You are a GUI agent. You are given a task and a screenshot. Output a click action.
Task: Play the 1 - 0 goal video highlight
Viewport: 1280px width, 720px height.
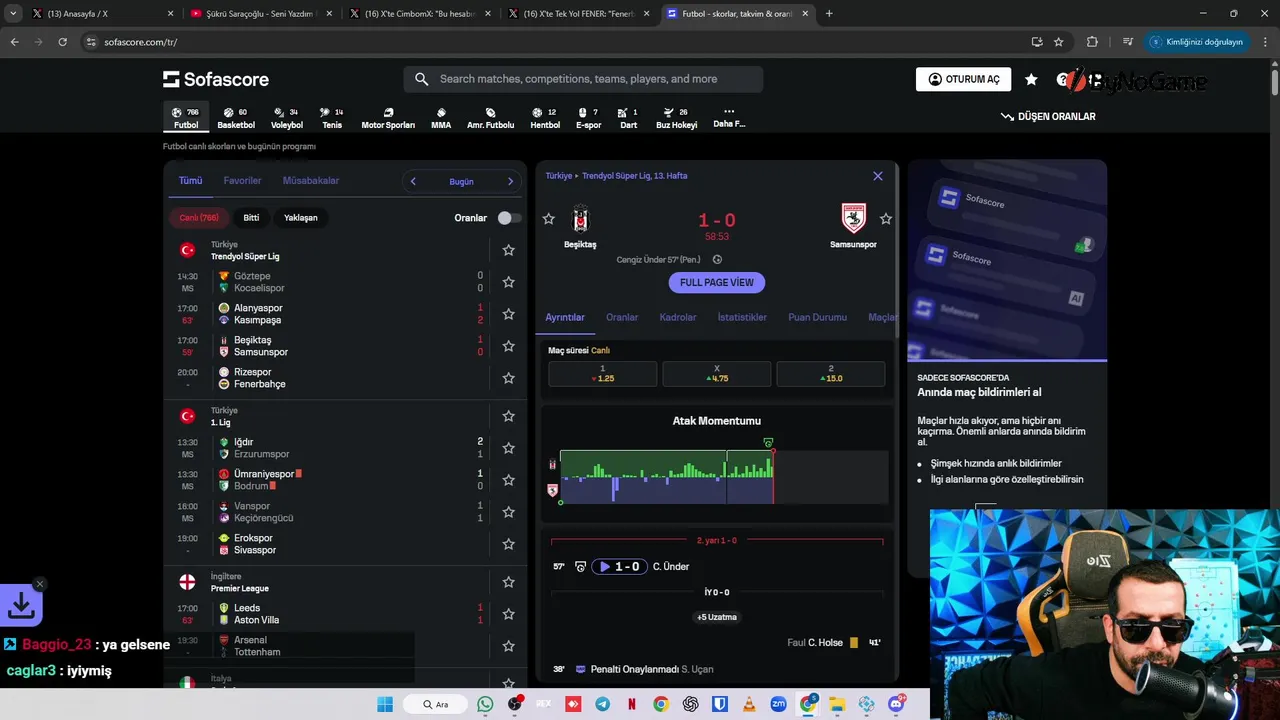pos(619,567)
